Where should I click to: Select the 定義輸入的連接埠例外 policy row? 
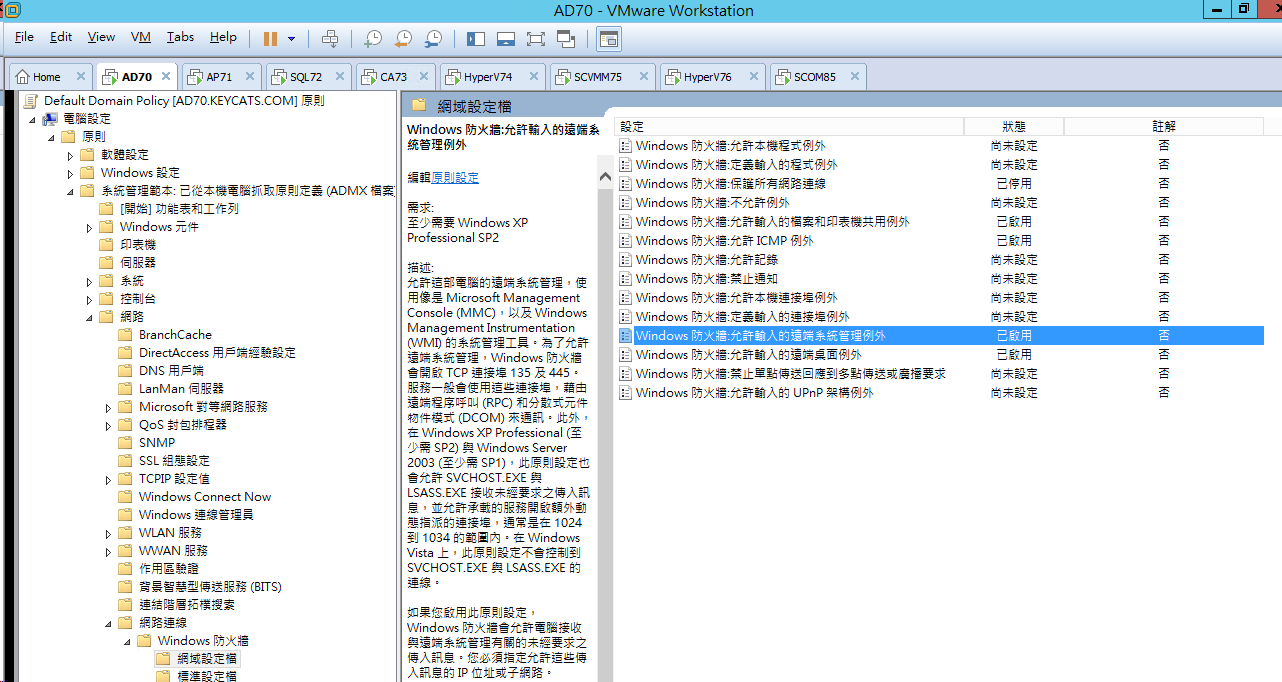pos(940,317)
